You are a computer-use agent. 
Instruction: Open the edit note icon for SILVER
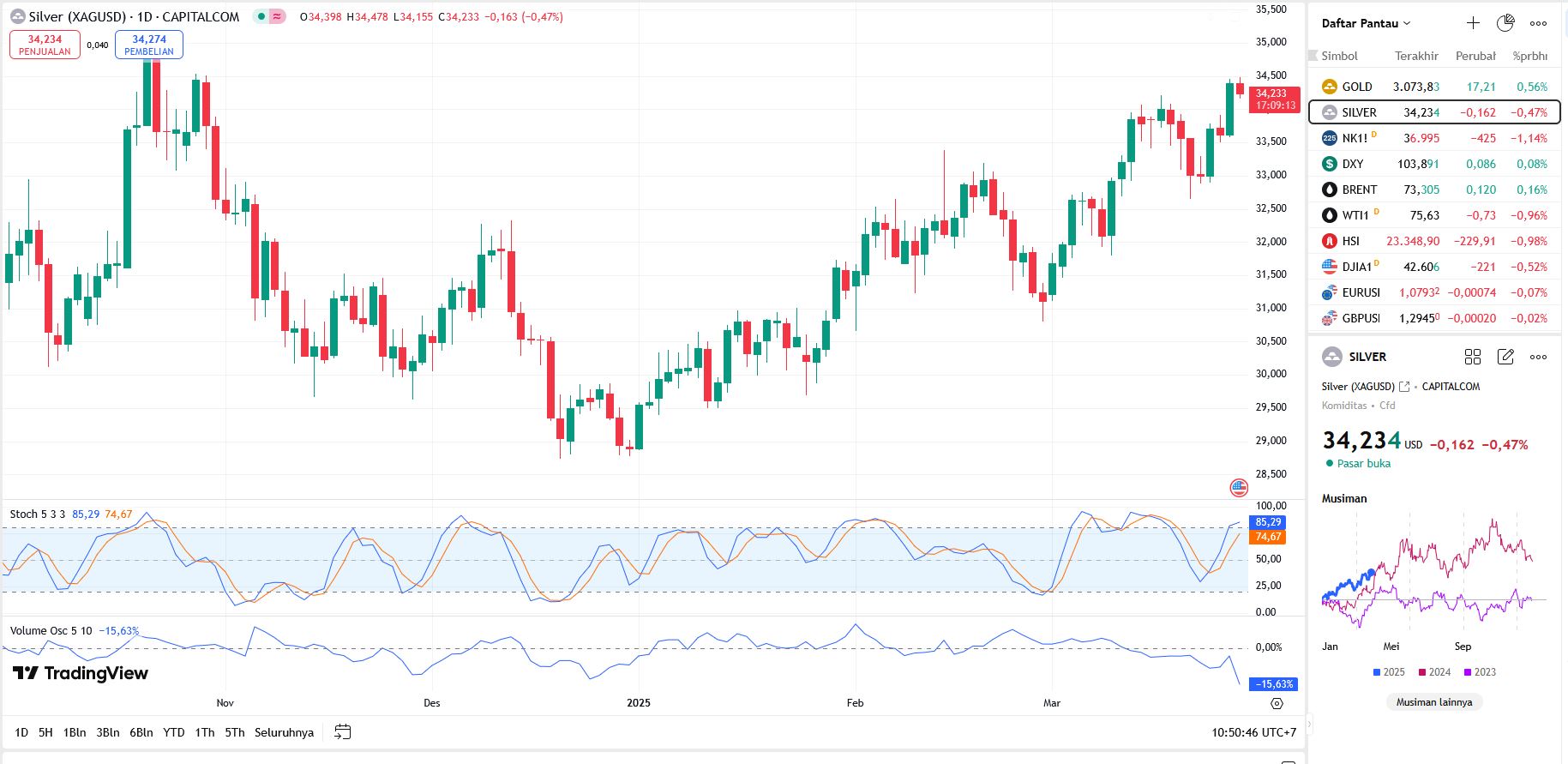1505,357
